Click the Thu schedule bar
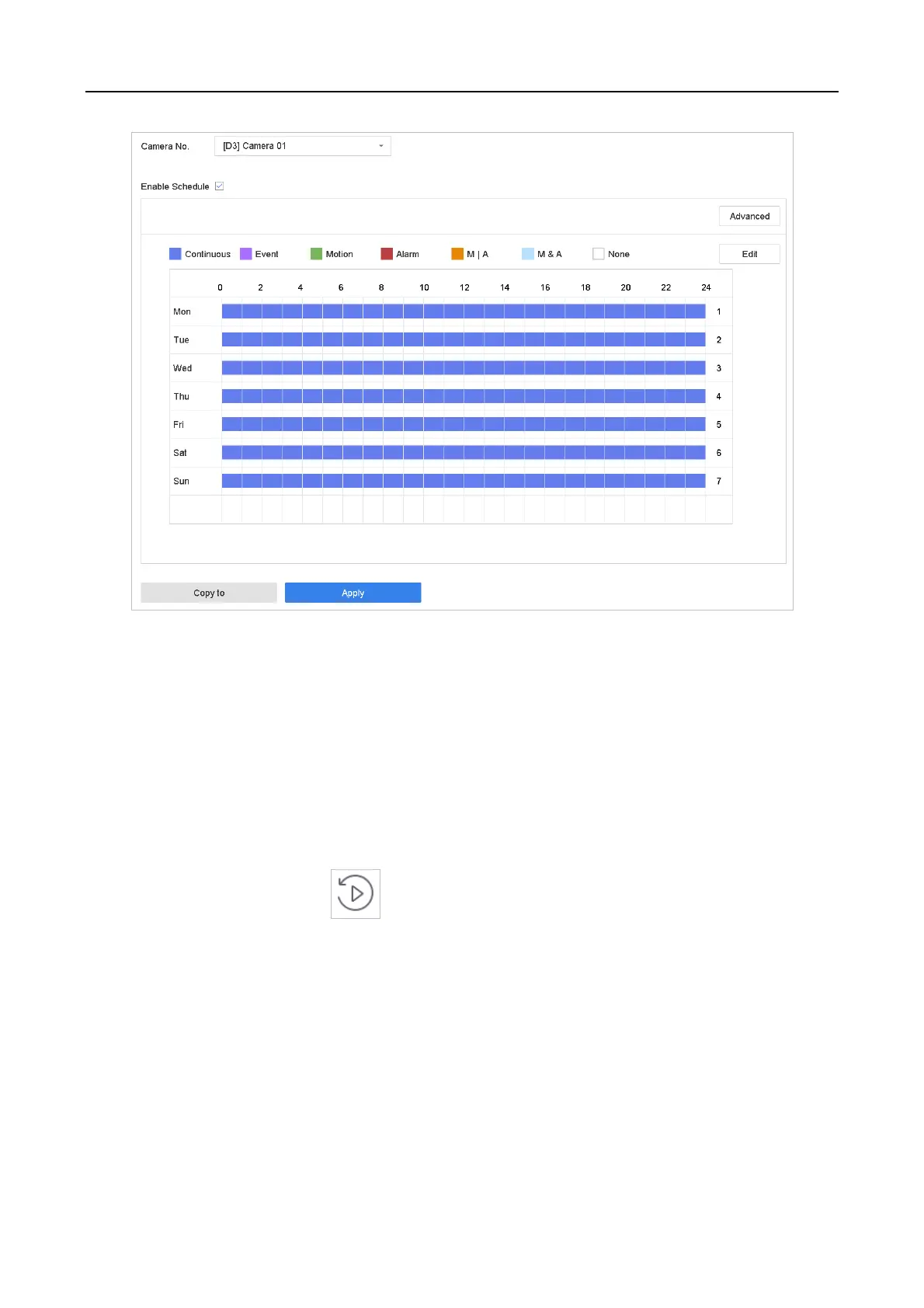Image resolution: width=924 pixels, height=1308 pixels. point(464,396)
